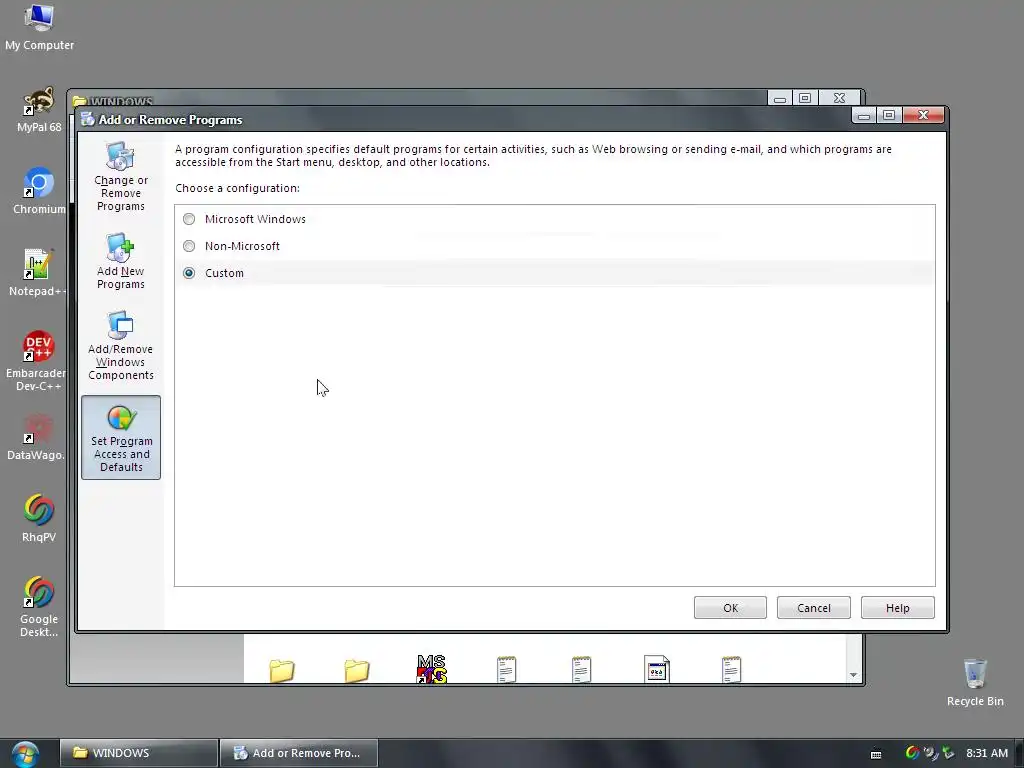The width and height of the screenshot is (1024, 768).
Task: Click the Google Desktop tray icon
Action: point(912,753)
